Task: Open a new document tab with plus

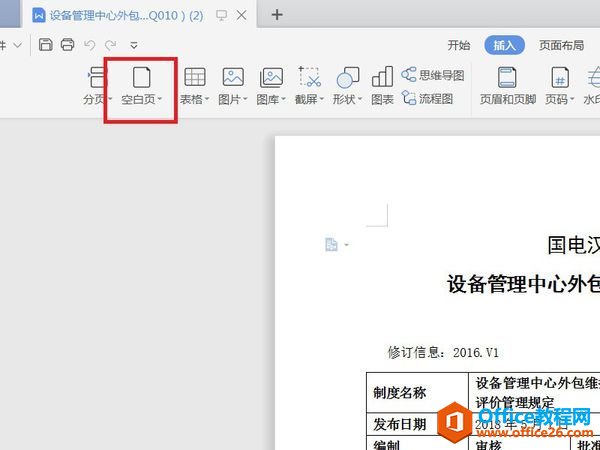Action: 277,15
